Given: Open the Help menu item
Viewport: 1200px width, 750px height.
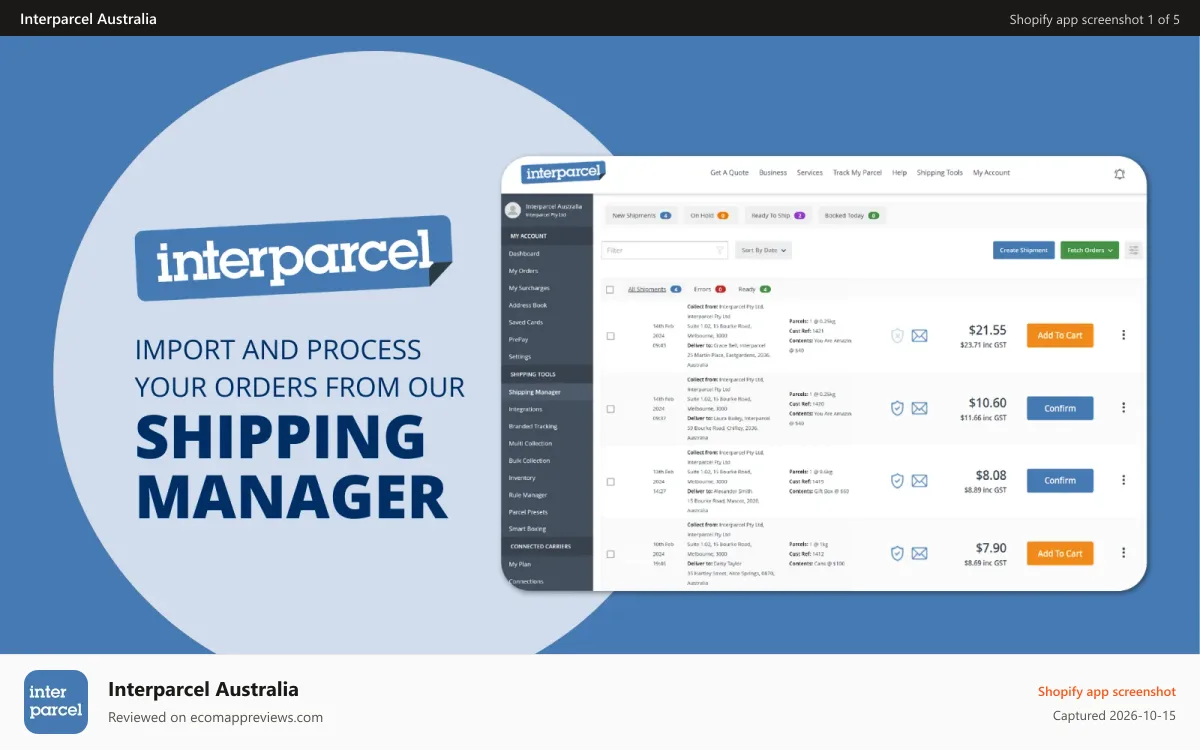Looking at the screenshot, I should pos(899,173).
